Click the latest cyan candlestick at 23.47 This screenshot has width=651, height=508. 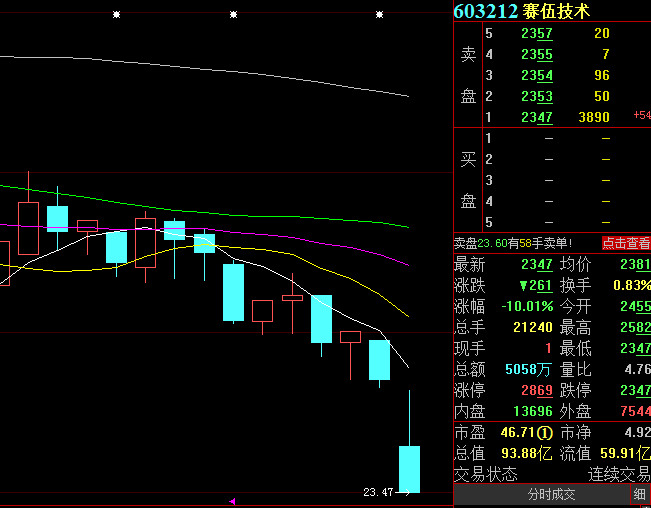(409, 468)
